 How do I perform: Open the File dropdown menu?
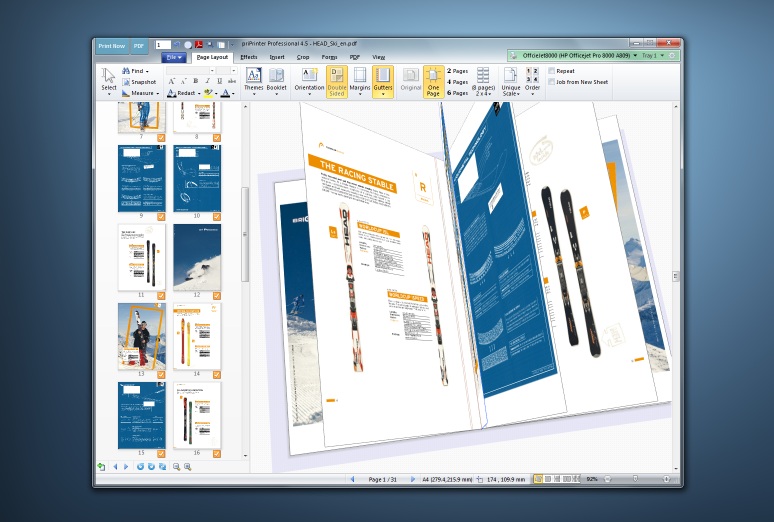tap(174, 57)
